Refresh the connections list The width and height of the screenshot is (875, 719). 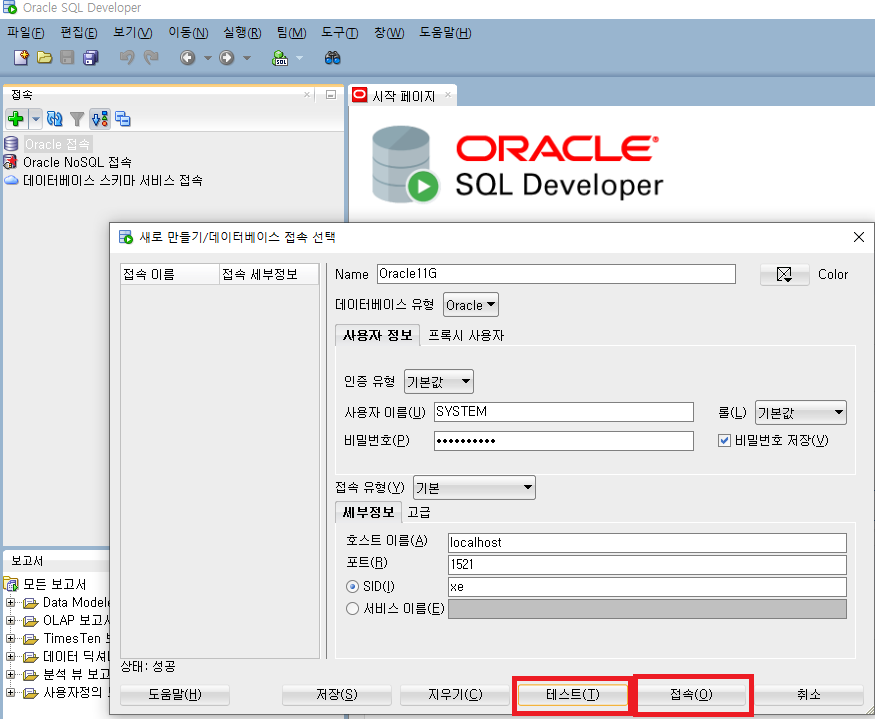coord(55,118)
